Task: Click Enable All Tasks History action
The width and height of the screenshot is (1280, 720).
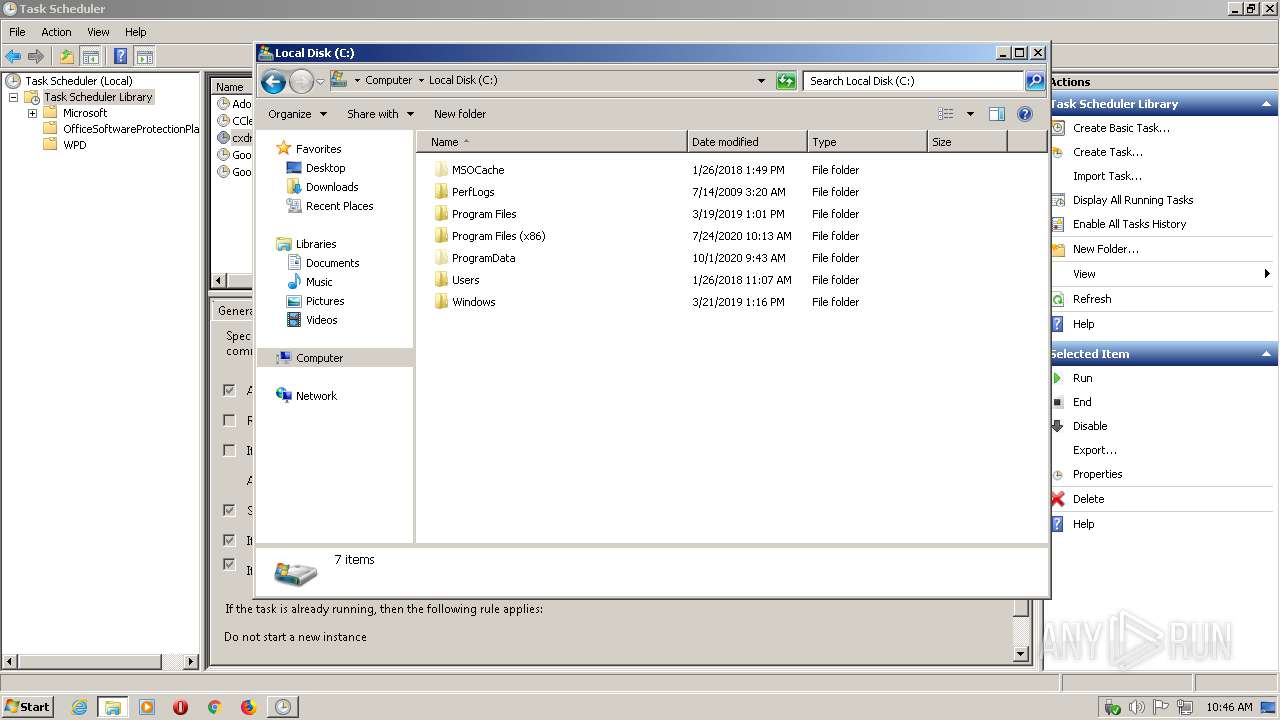Action: [x=1129, y=224]
